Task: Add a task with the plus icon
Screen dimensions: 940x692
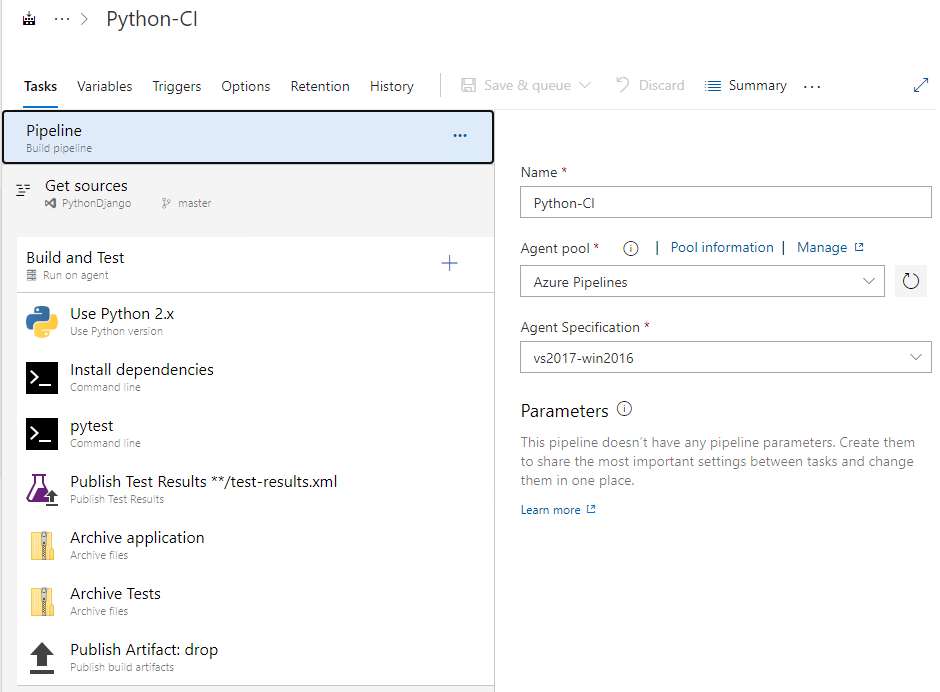Action: (x=450, y=263)
